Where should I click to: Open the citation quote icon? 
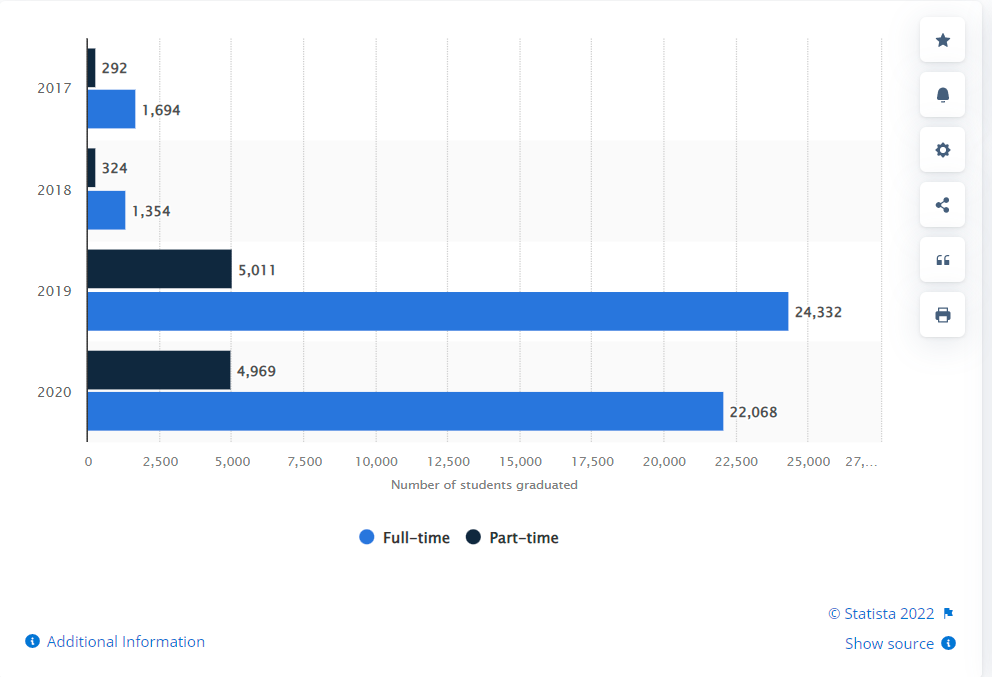coord(942,260)
